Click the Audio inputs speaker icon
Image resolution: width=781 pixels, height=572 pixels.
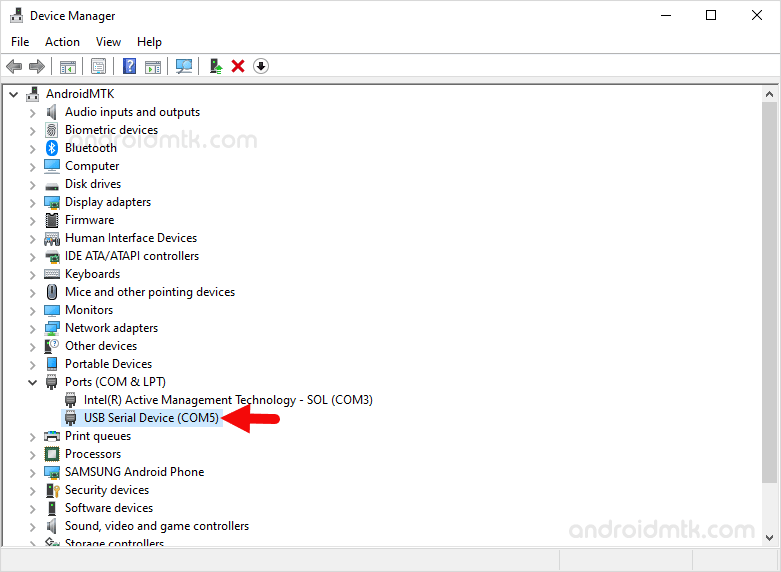click(x=52, y=112)
